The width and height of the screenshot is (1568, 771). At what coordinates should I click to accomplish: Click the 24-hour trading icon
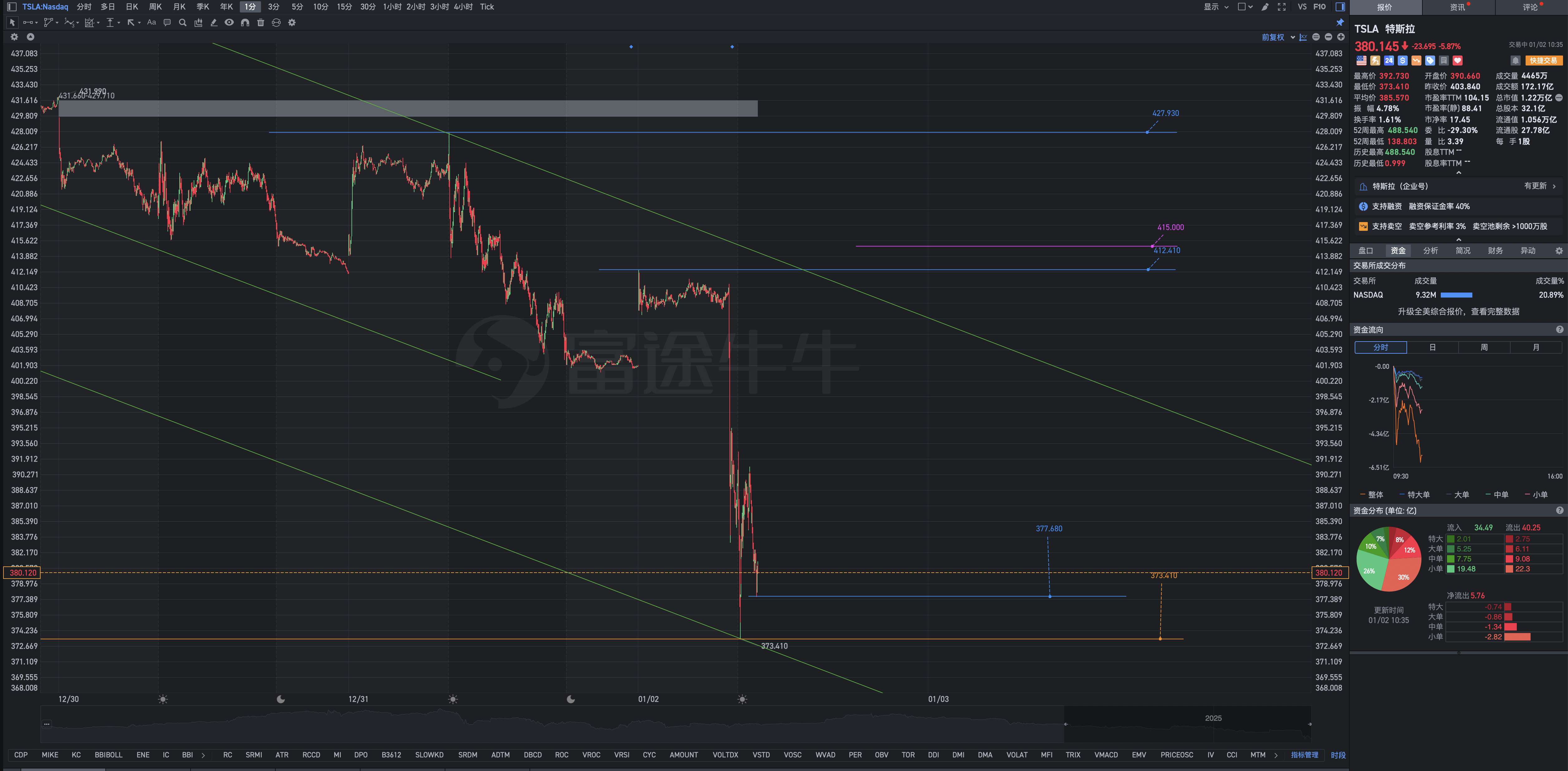[x=1388, y=61]
